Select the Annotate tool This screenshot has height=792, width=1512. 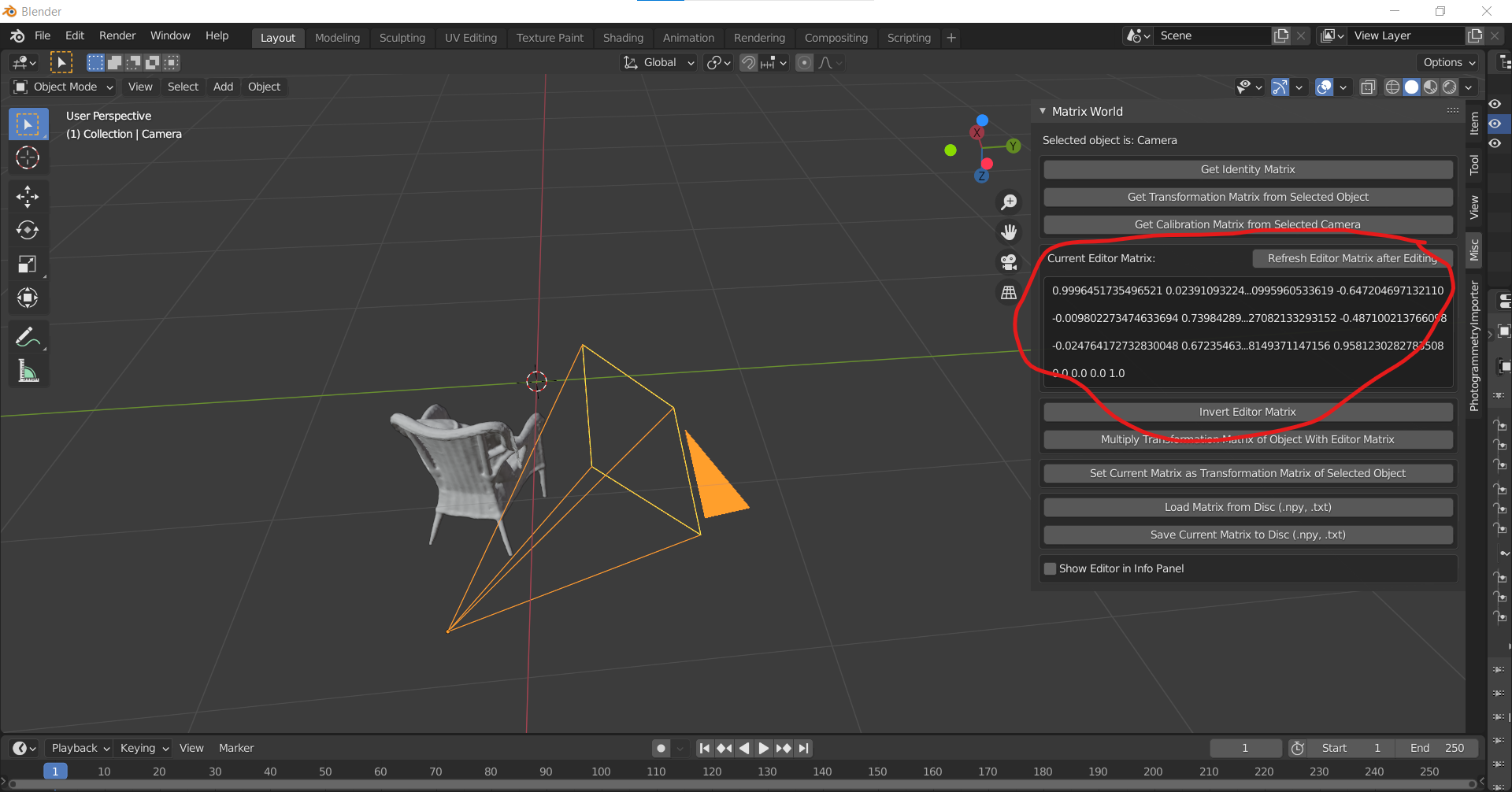coord(28,337)
